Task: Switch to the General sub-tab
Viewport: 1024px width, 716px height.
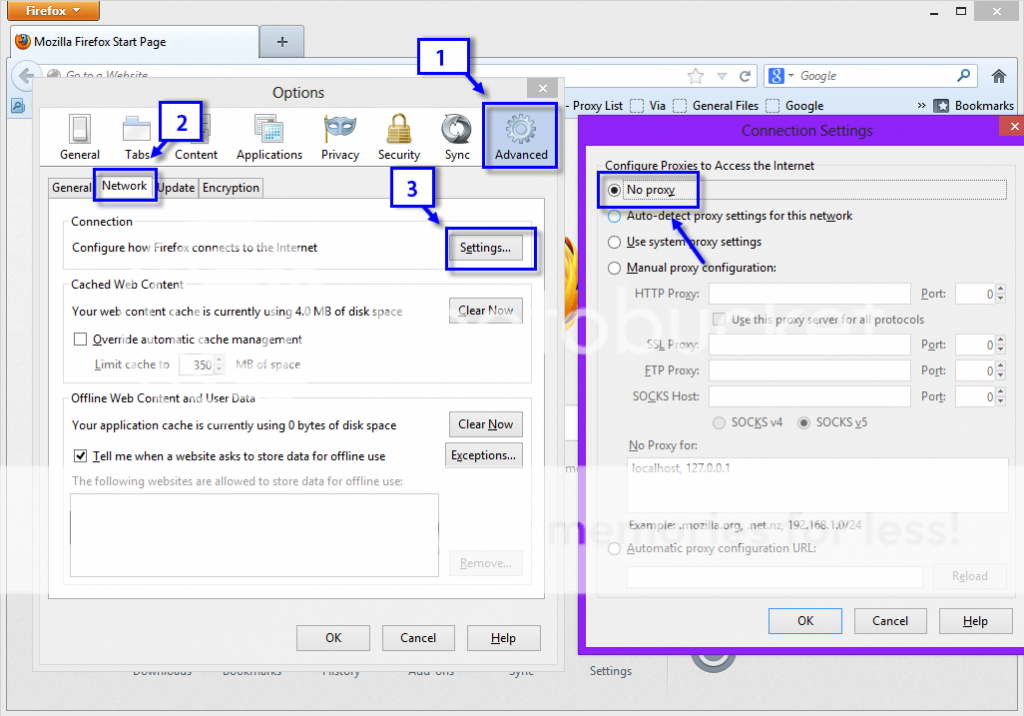Action: click(71, 187)
